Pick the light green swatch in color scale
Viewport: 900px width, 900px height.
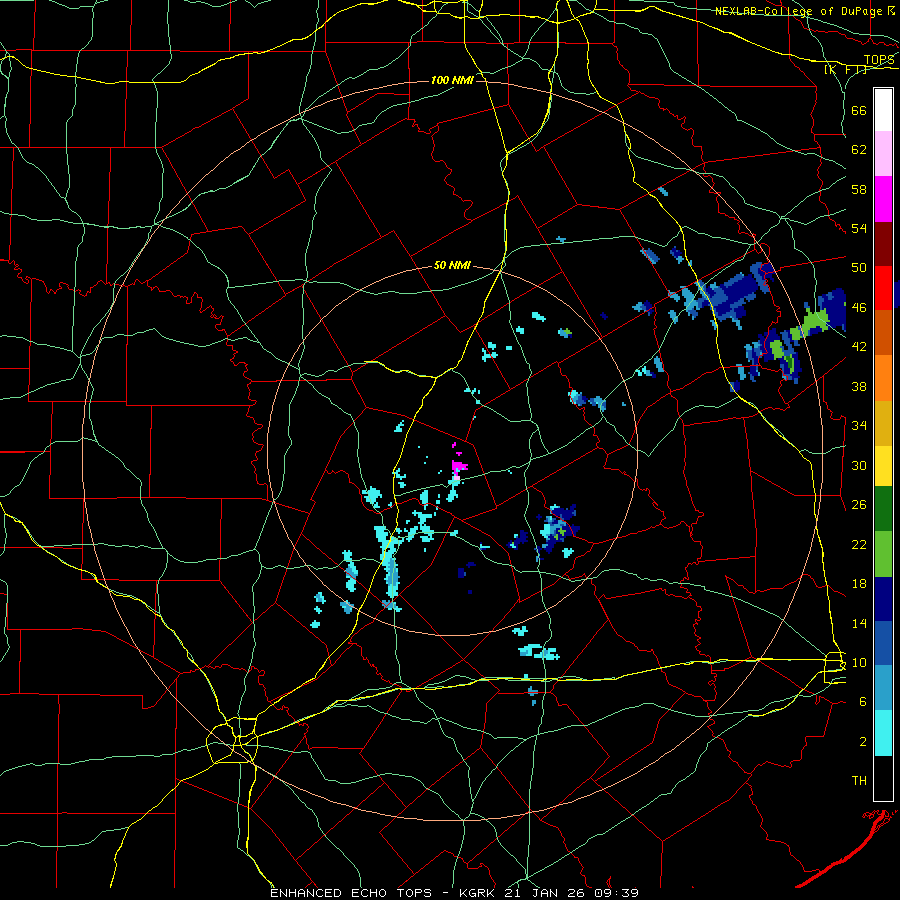(883, 554)
